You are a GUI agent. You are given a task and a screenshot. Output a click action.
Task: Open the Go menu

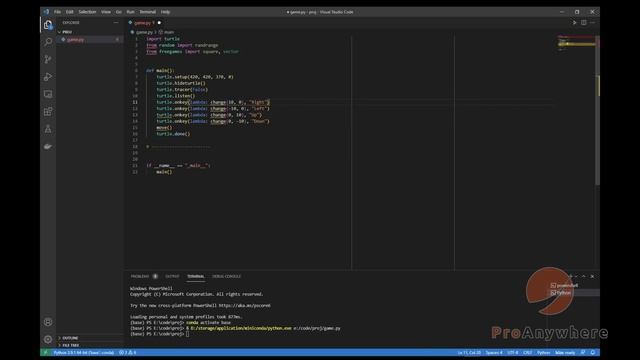[119, 12]
